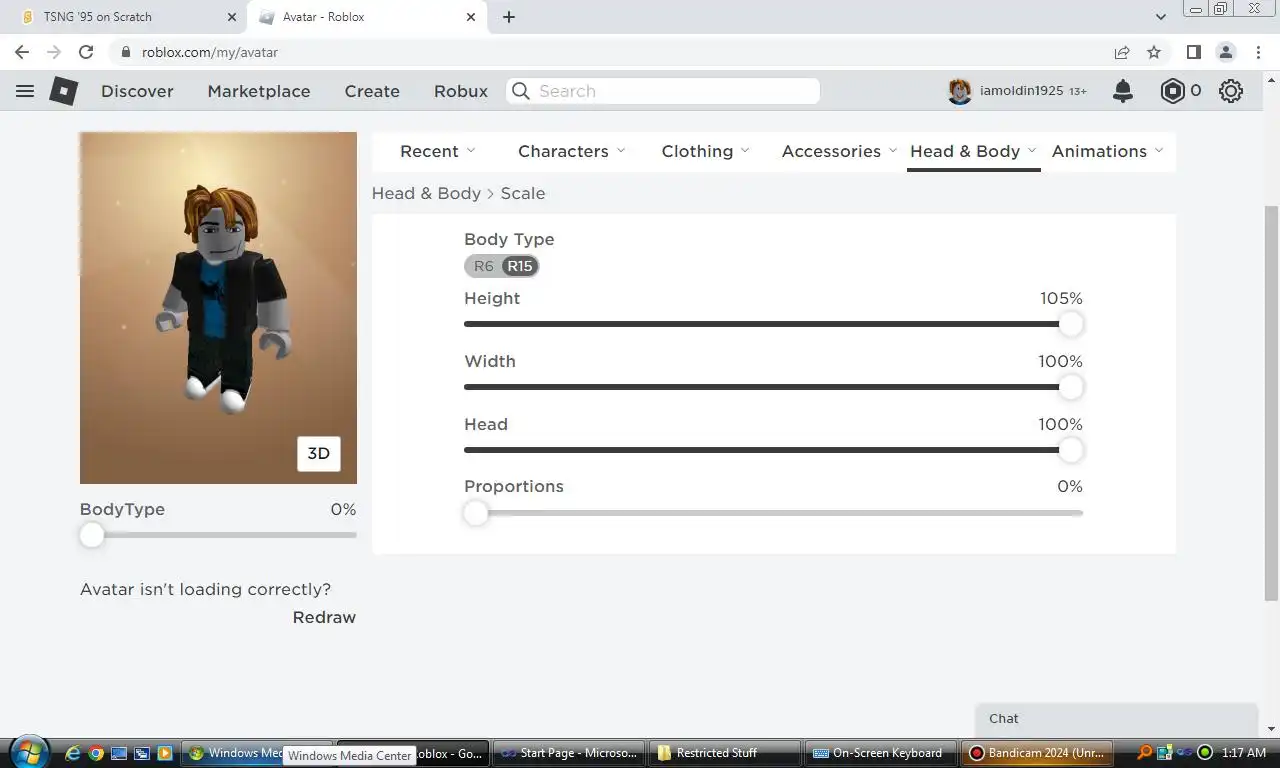
Task: Click the Proportions slider handle
Action: 476,513
